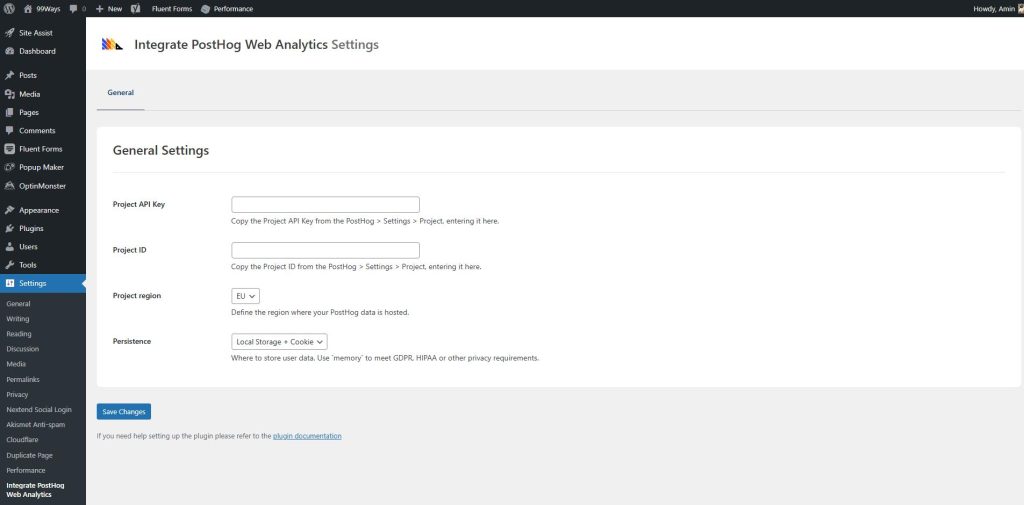This screenshot has height=505, width=1024.
Task: Click the Project region label
Action: coord(136,296)
